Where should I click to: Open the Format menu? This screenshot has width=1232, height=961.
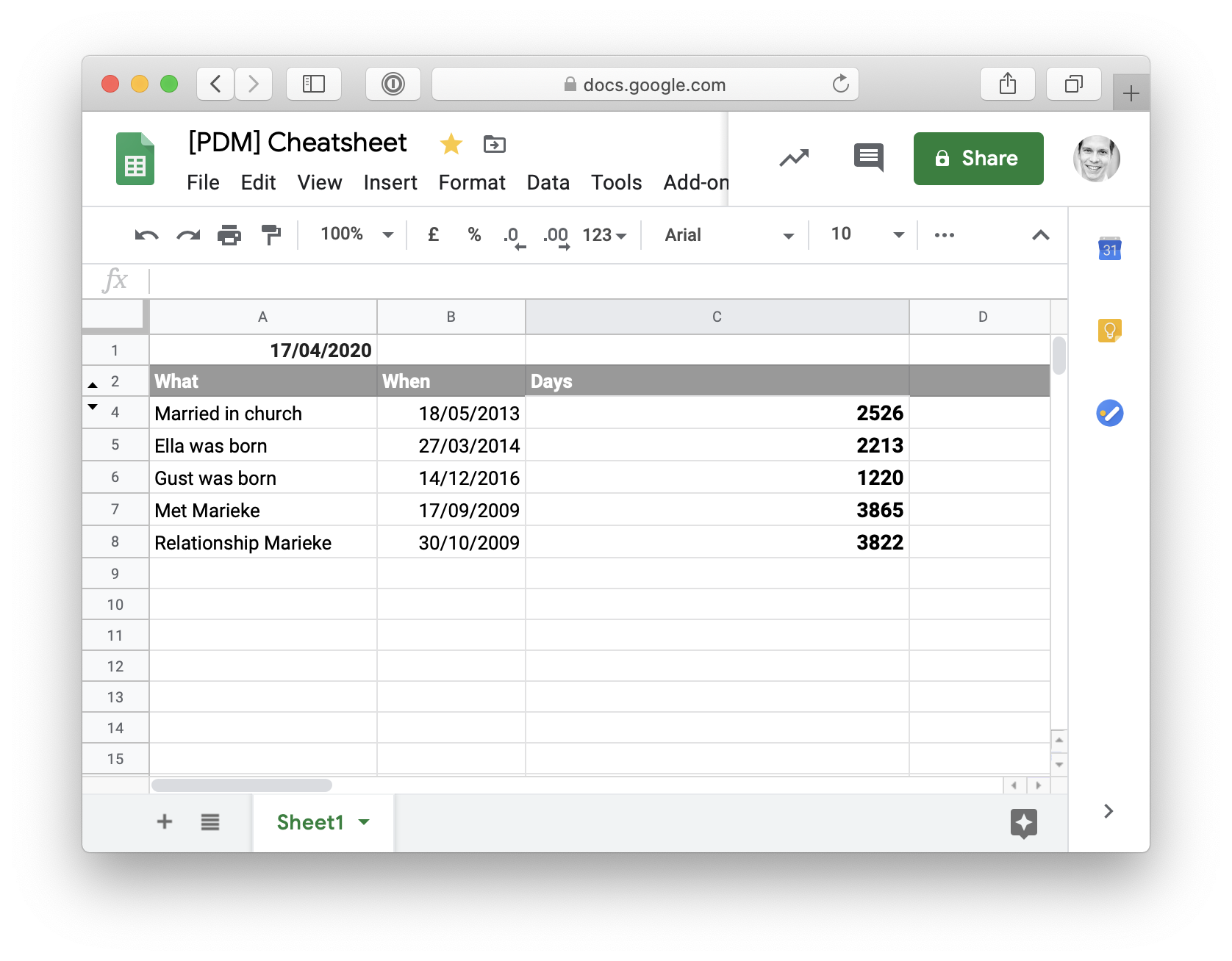tap(471, 182)
